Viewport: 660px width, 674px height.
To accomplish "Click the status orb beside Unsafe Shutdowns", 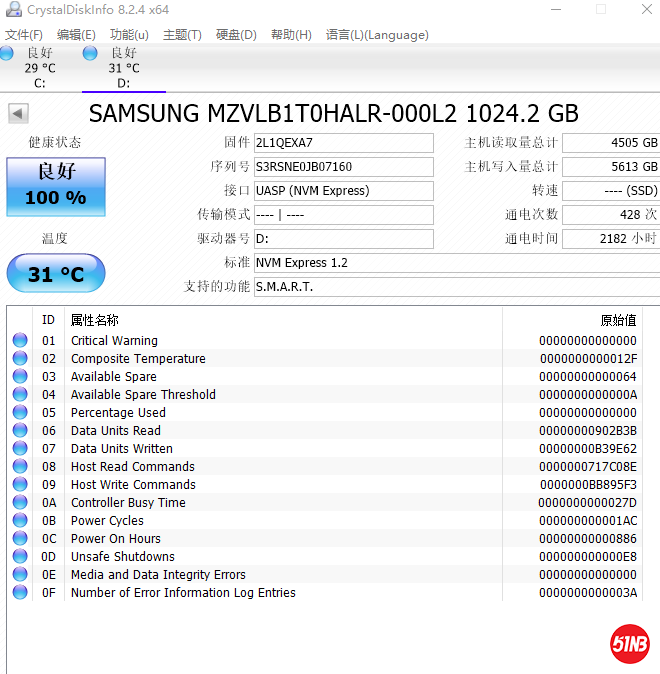I will click(x=20, y=557).
